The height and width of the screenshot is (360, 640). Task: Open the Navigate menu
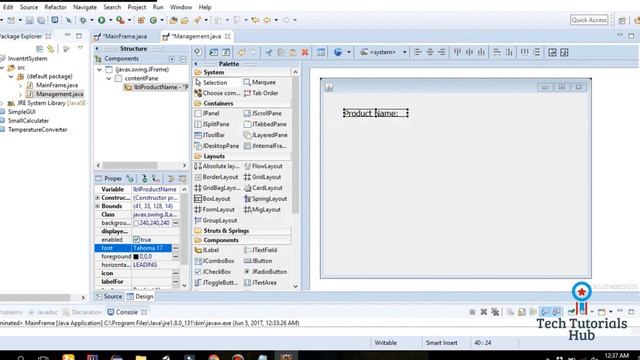(85, 7)
